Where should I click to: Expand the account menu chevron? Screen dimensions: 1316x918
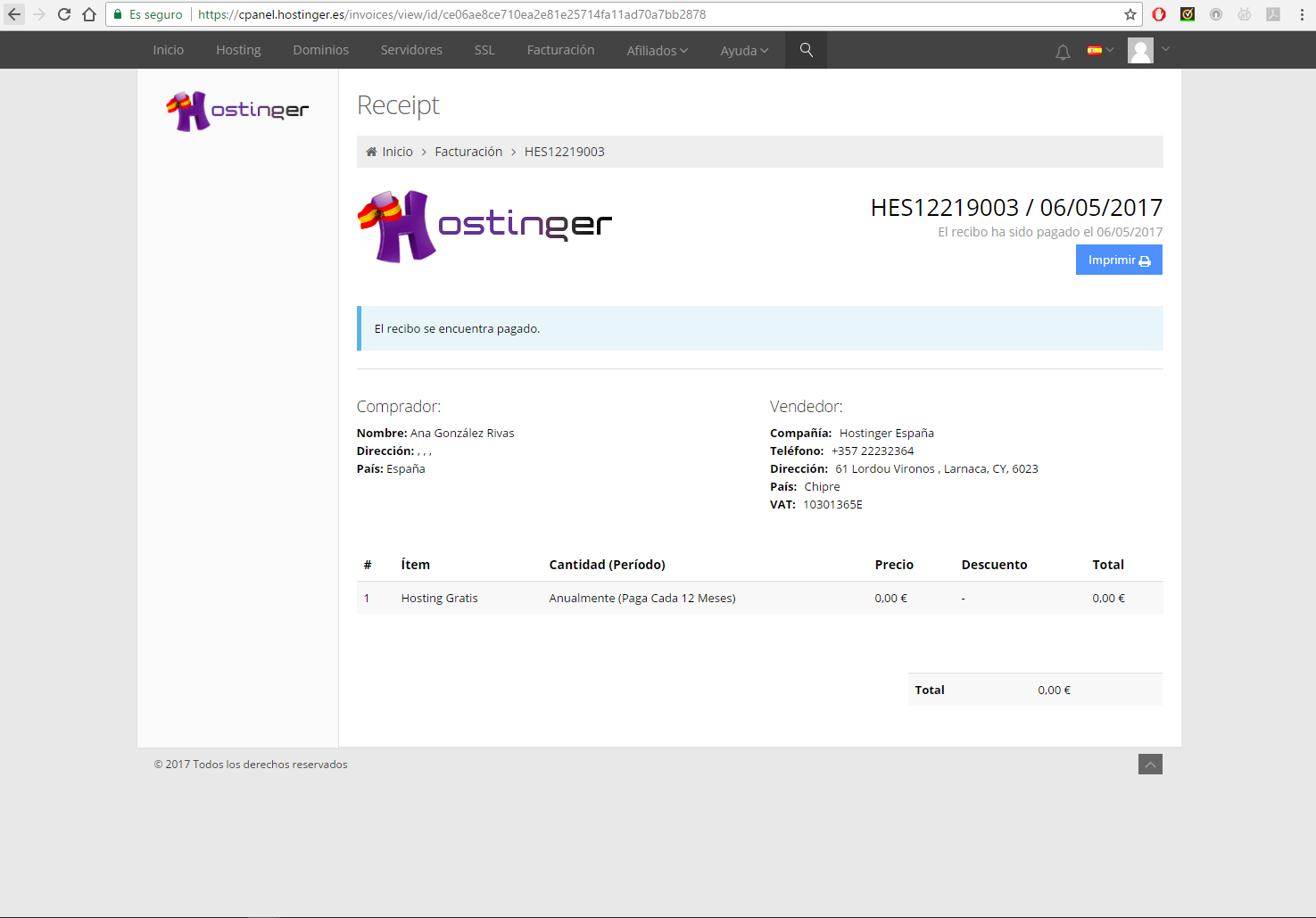(1165, 49)
